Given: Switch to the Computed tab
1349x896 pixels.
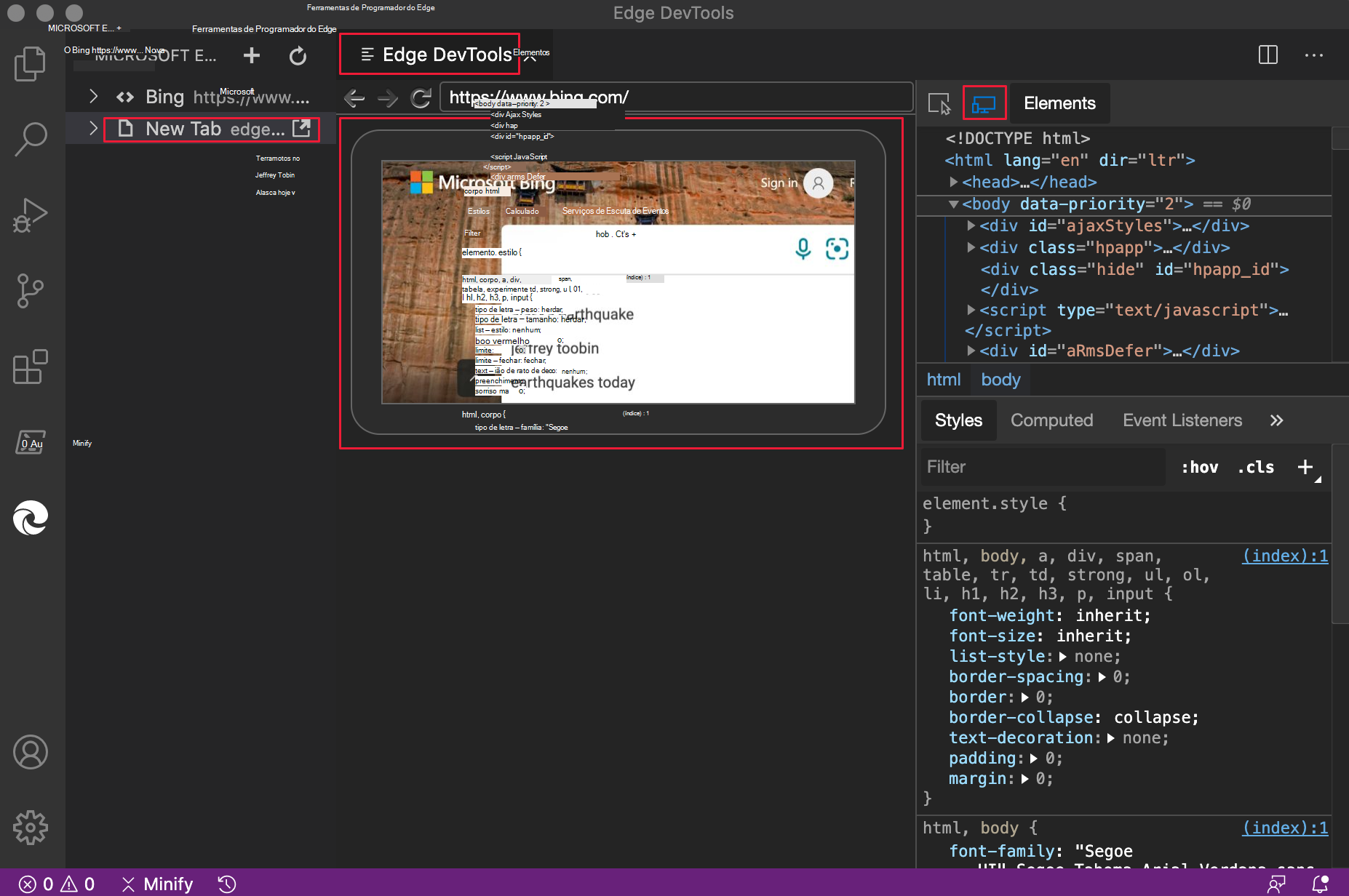Looking at the screenshot, I should point(1051,420).
